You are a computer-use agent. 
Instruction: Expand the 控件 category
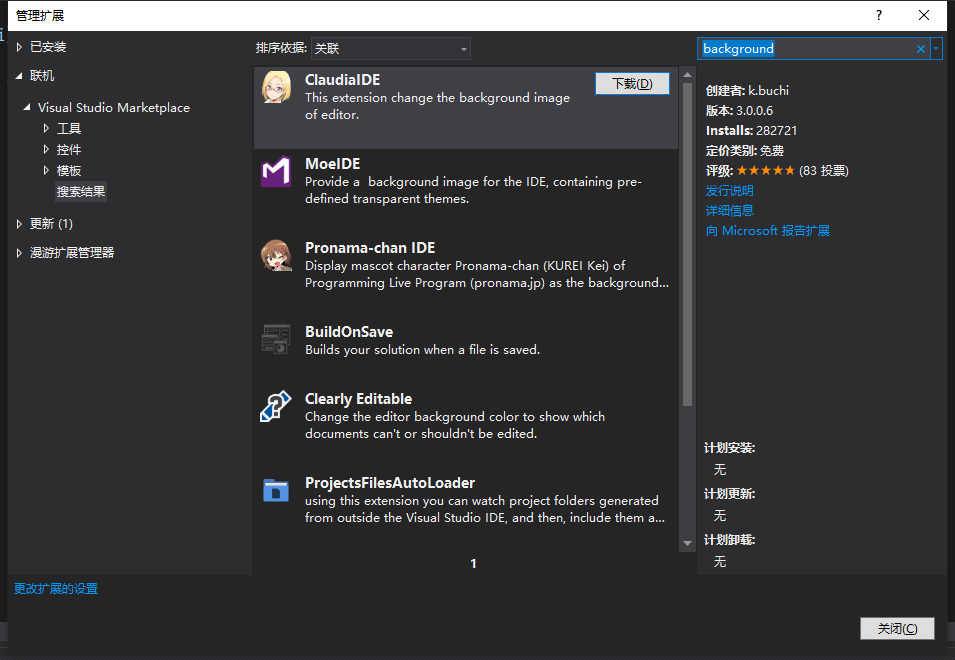pyautogui.click(x=46, y=149)
